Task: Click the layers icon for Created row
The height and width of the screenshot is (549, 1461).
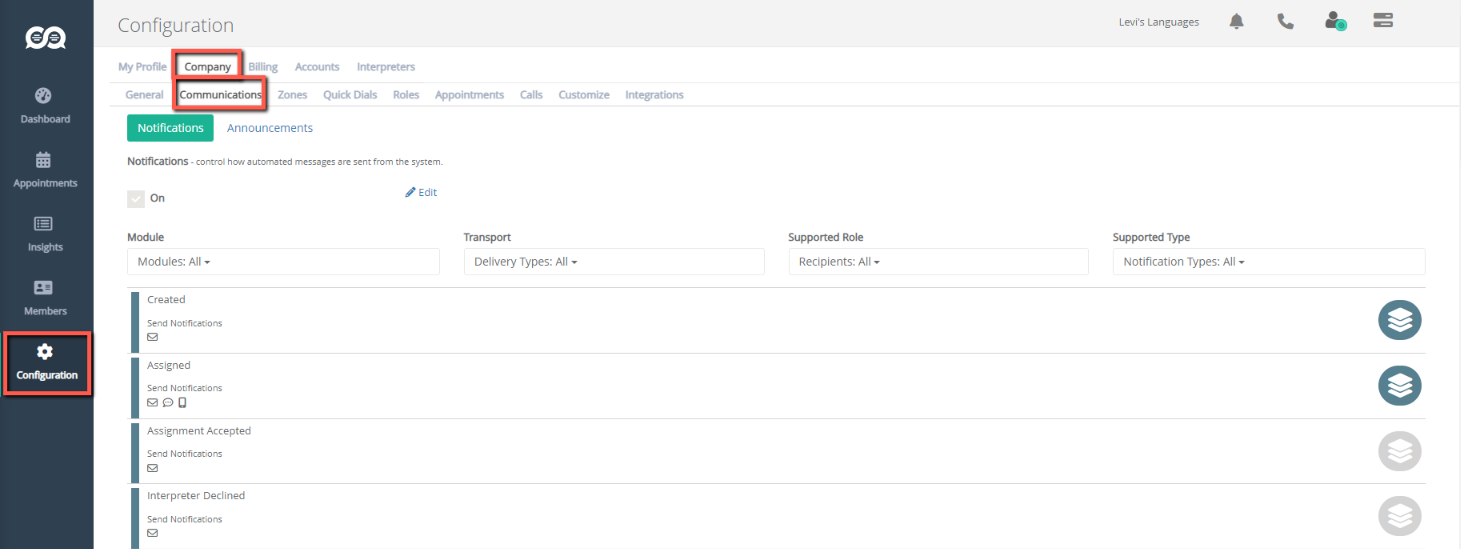Action: point(1399,320)
